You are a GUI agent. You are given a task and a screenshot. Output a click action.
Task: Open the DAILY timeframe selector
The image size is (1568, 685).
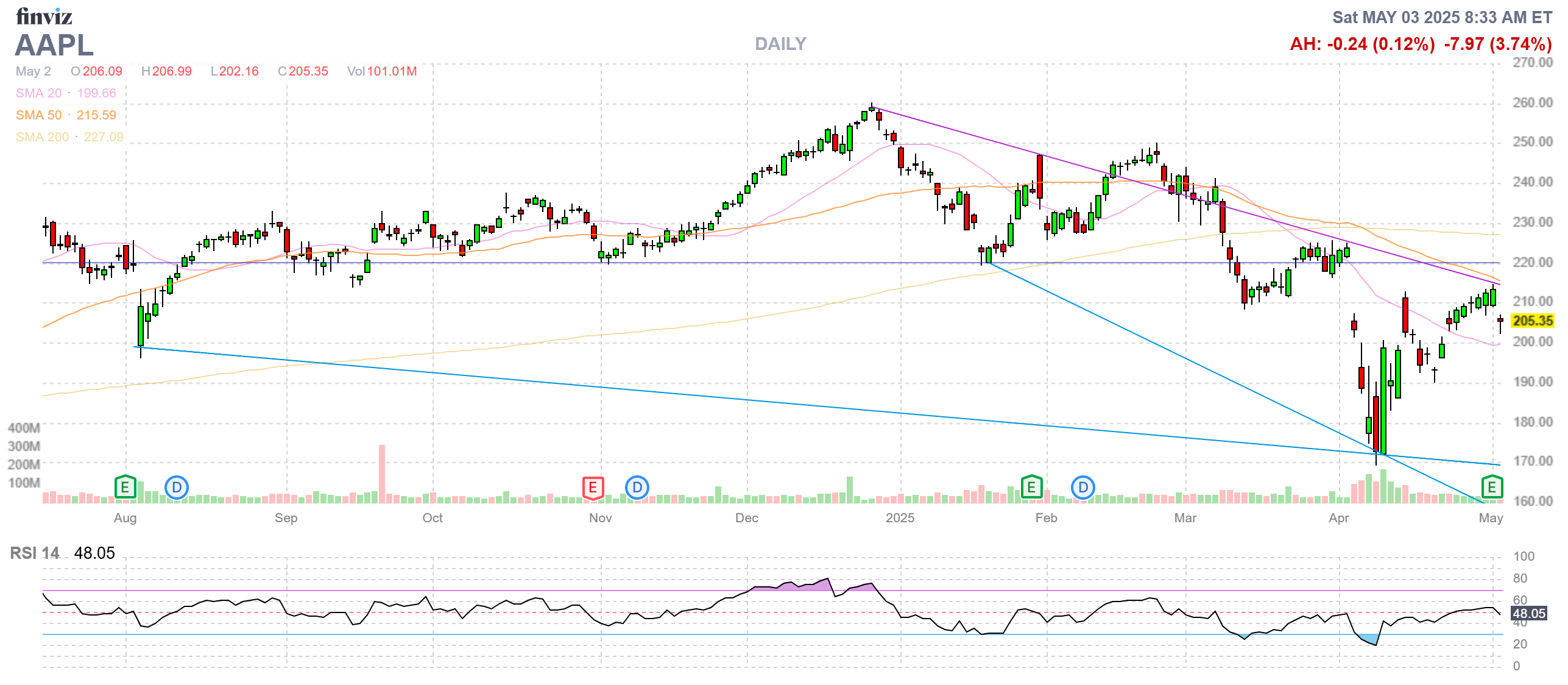point(780,44)
